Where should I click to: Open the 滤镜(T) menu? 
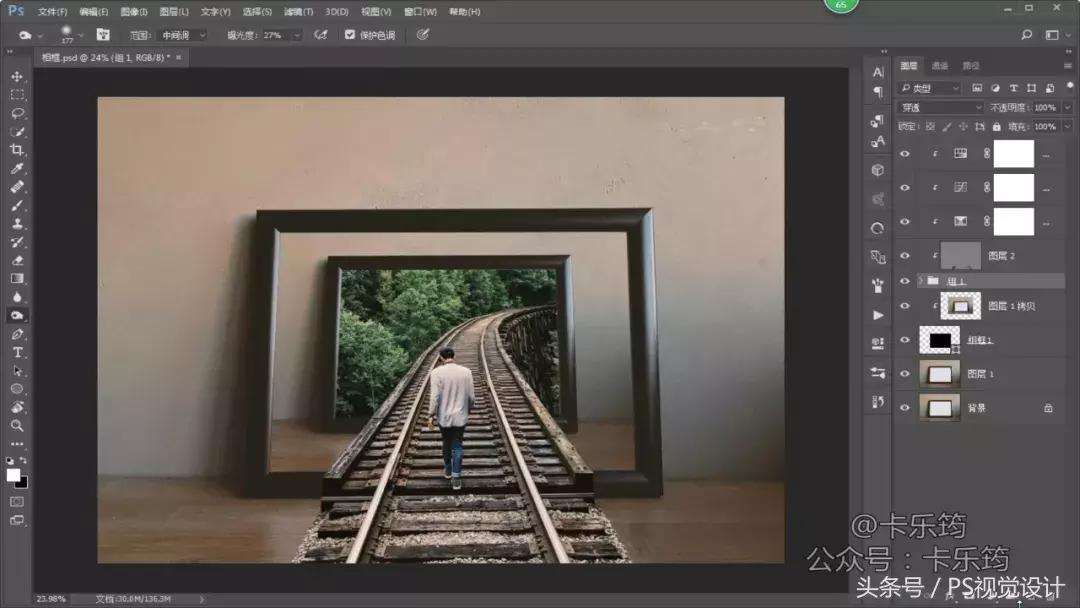[298, 12]
